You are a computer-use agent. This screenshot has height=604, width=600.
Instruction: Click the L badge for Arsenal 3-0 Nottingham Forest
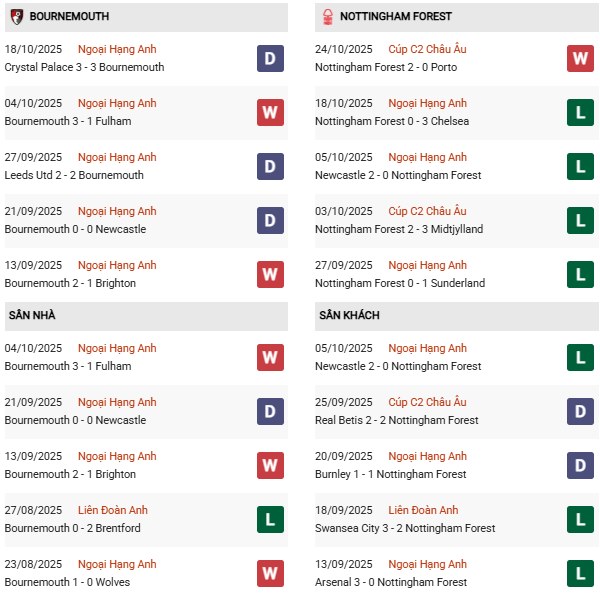[x=581, y=573]
